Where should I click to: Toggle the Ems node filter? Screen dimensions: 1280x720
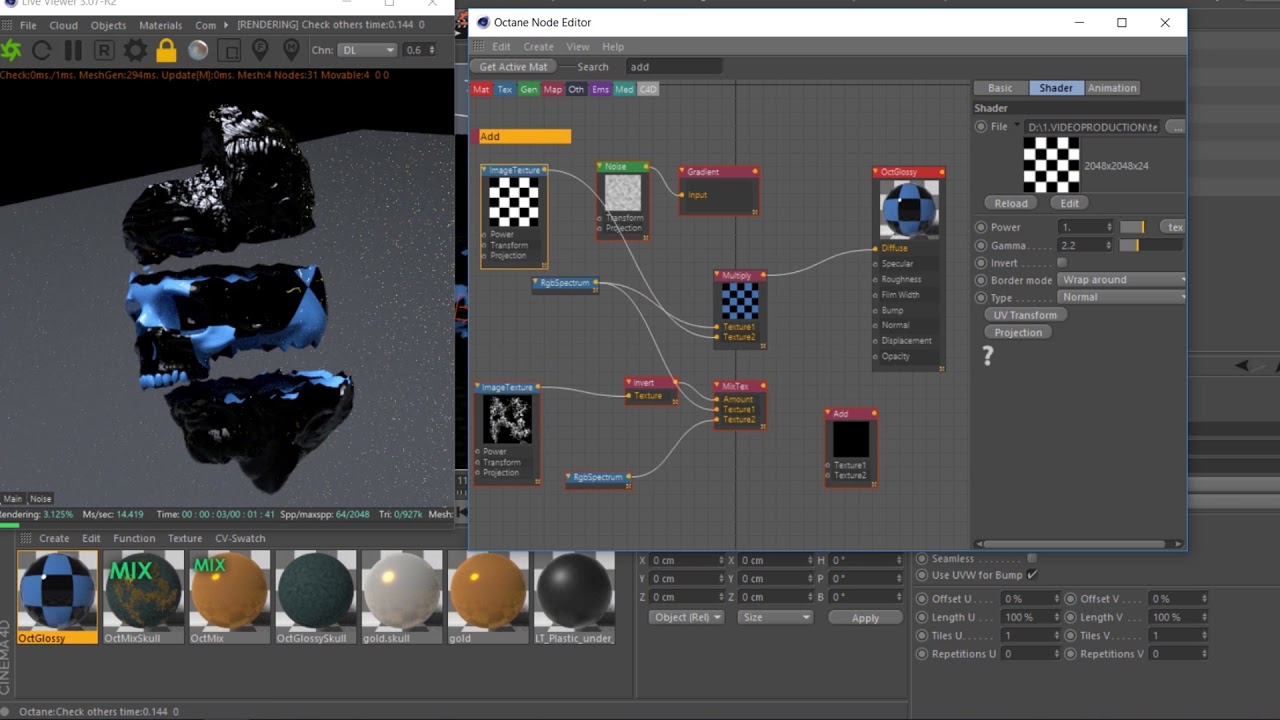click(600, 89)
